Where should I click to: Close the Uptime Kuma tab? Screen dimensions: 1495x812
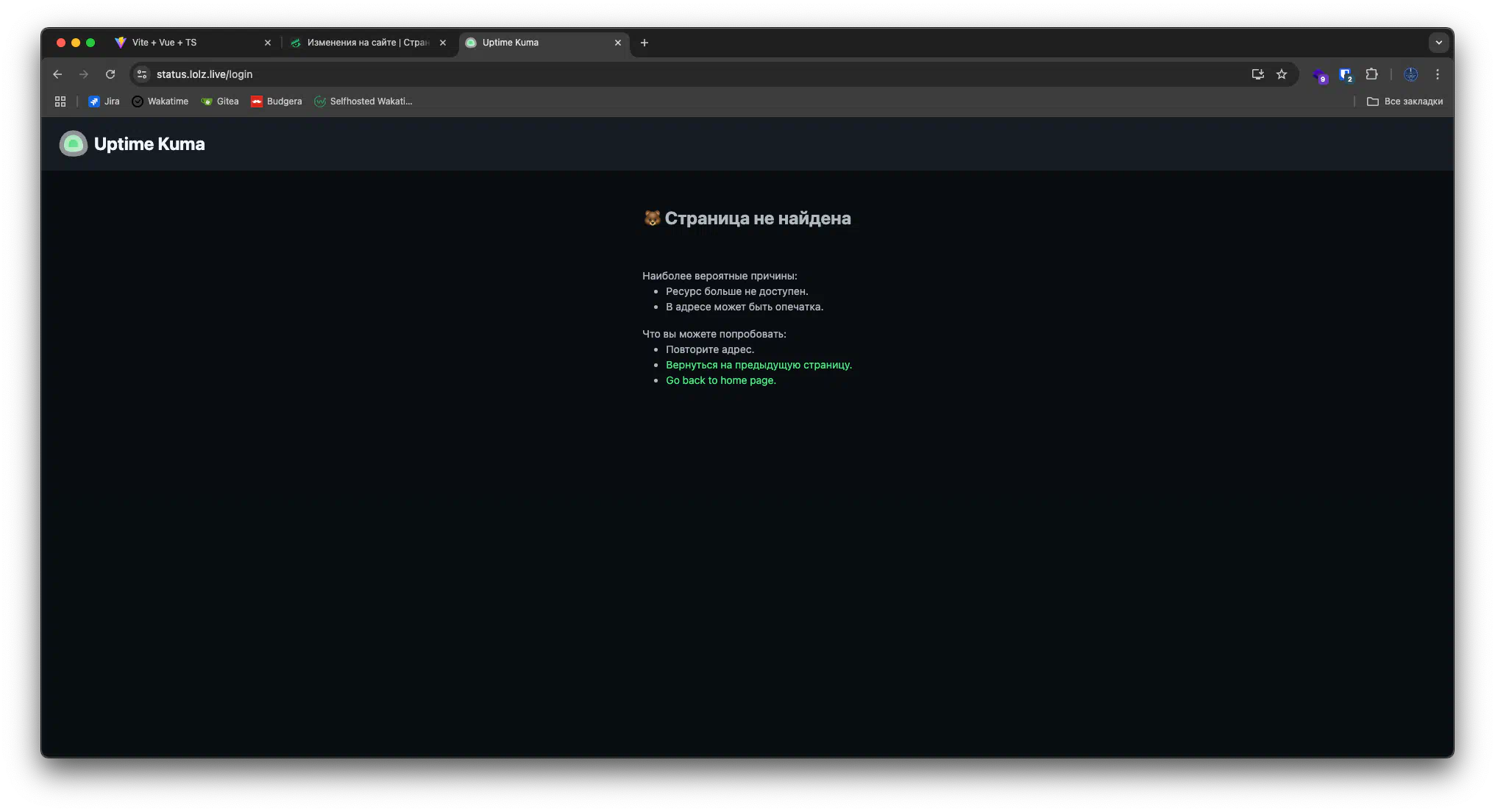tap(618, 43)
